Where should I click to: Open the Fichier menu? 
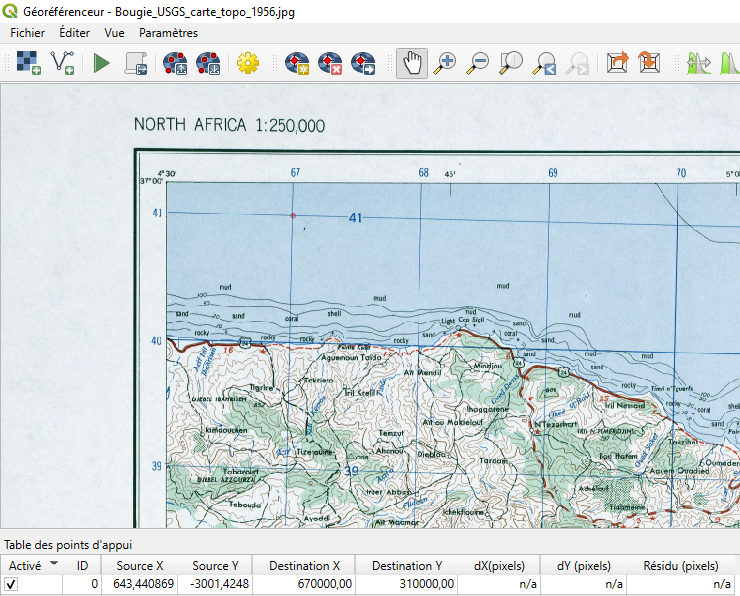tap(27, 33)
